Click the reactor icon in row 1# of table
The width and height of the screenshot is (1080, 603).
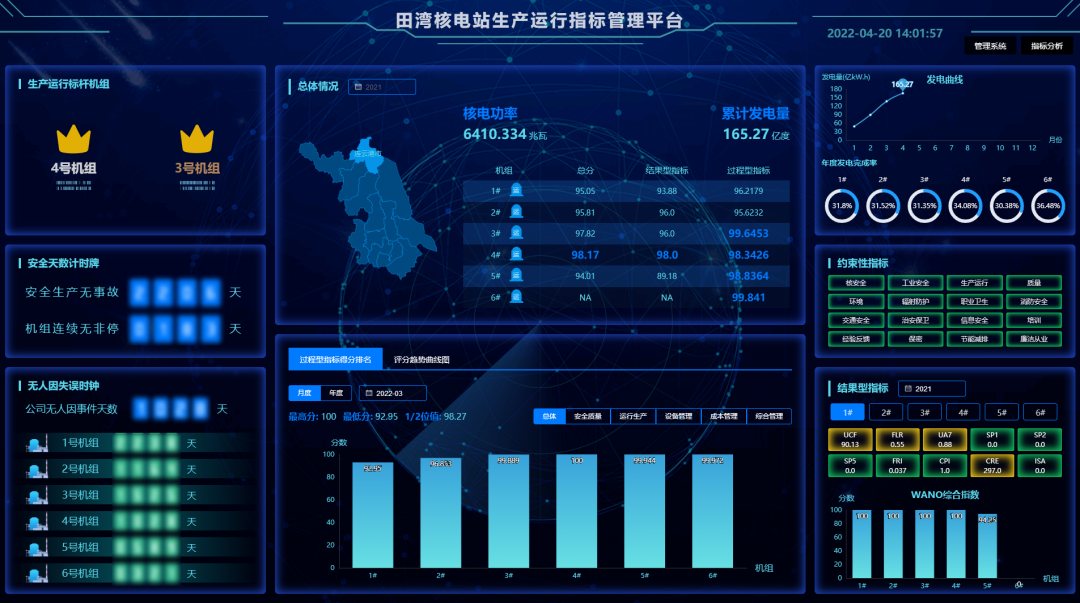pyautogui.click(x=516, y=190)
